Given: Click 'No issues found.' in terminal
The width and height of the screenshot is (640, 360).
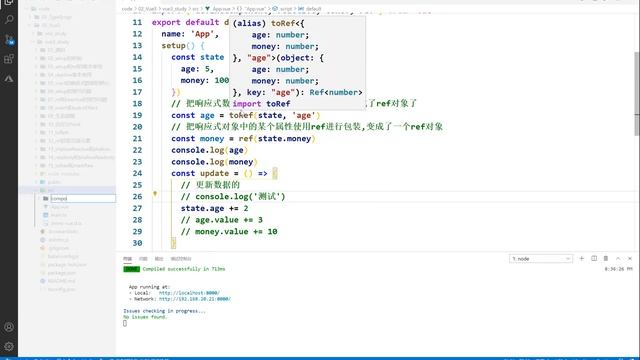Looking at the screenshot, I should (x=145, y=317).
